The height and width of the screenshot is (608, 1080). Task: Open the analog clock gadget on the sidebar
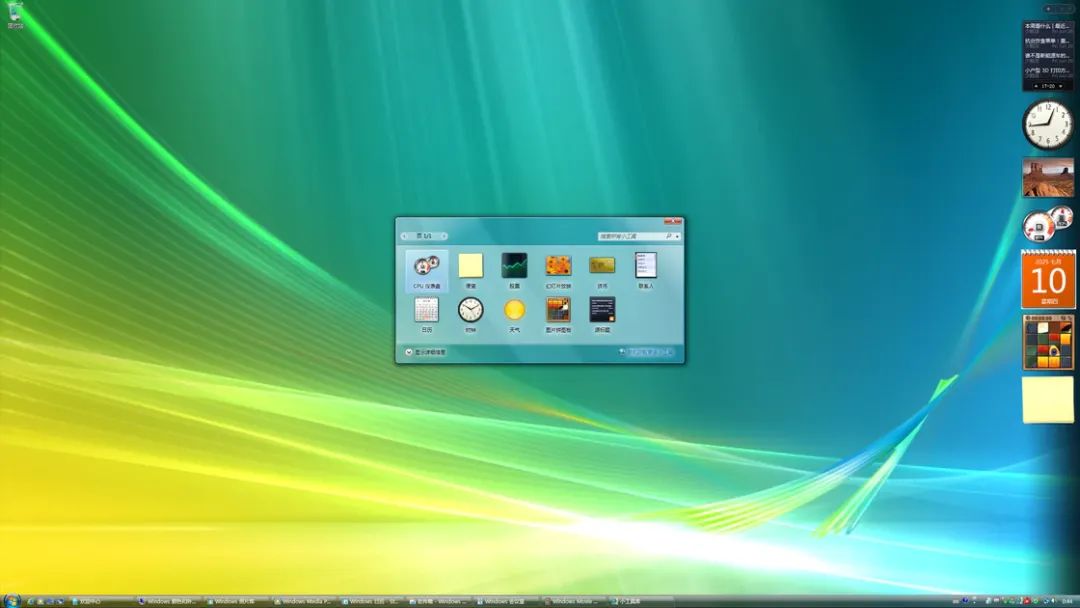coord(1047,125)
